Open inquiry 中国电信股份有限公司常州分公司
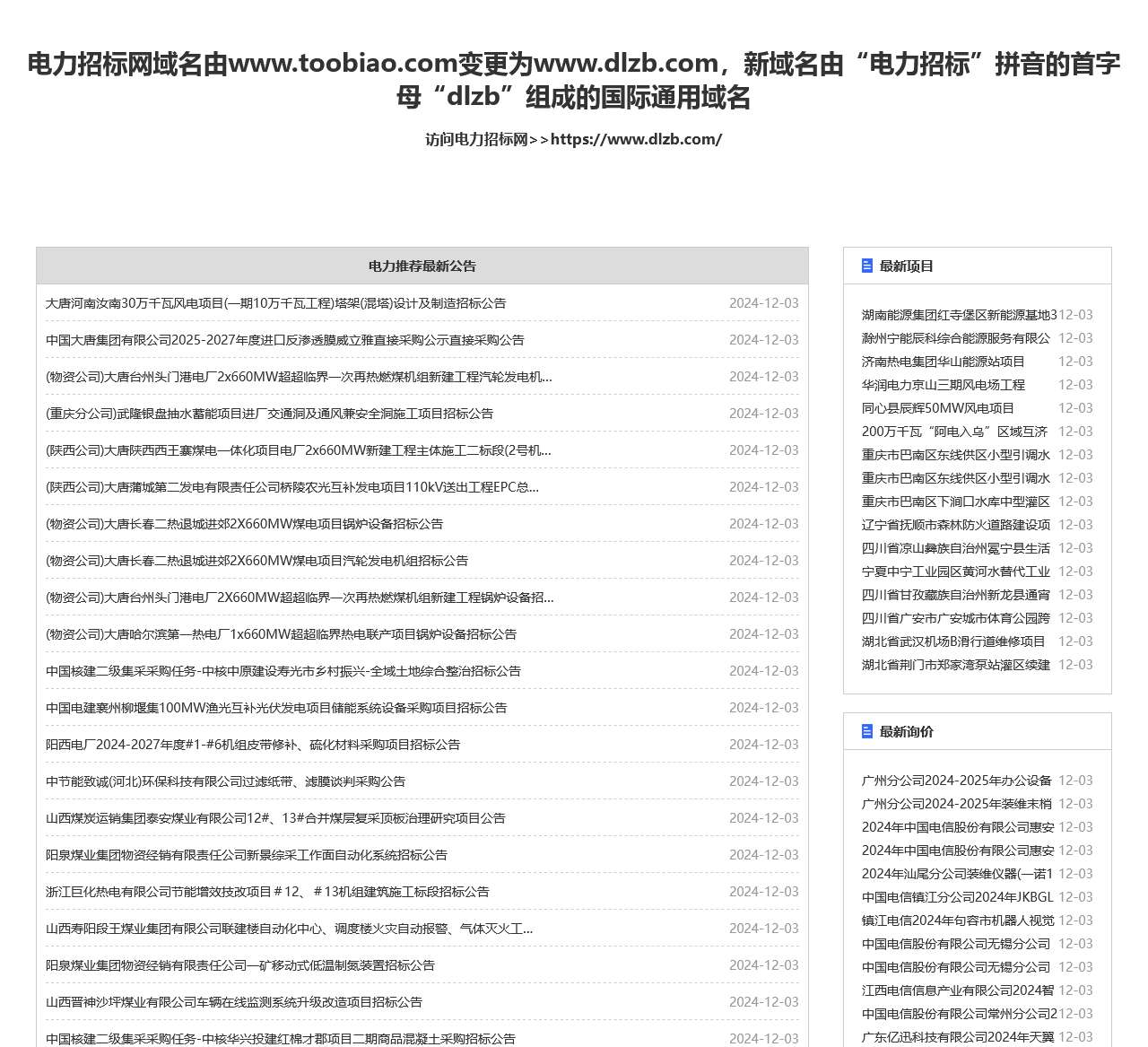 (960, 1014)
